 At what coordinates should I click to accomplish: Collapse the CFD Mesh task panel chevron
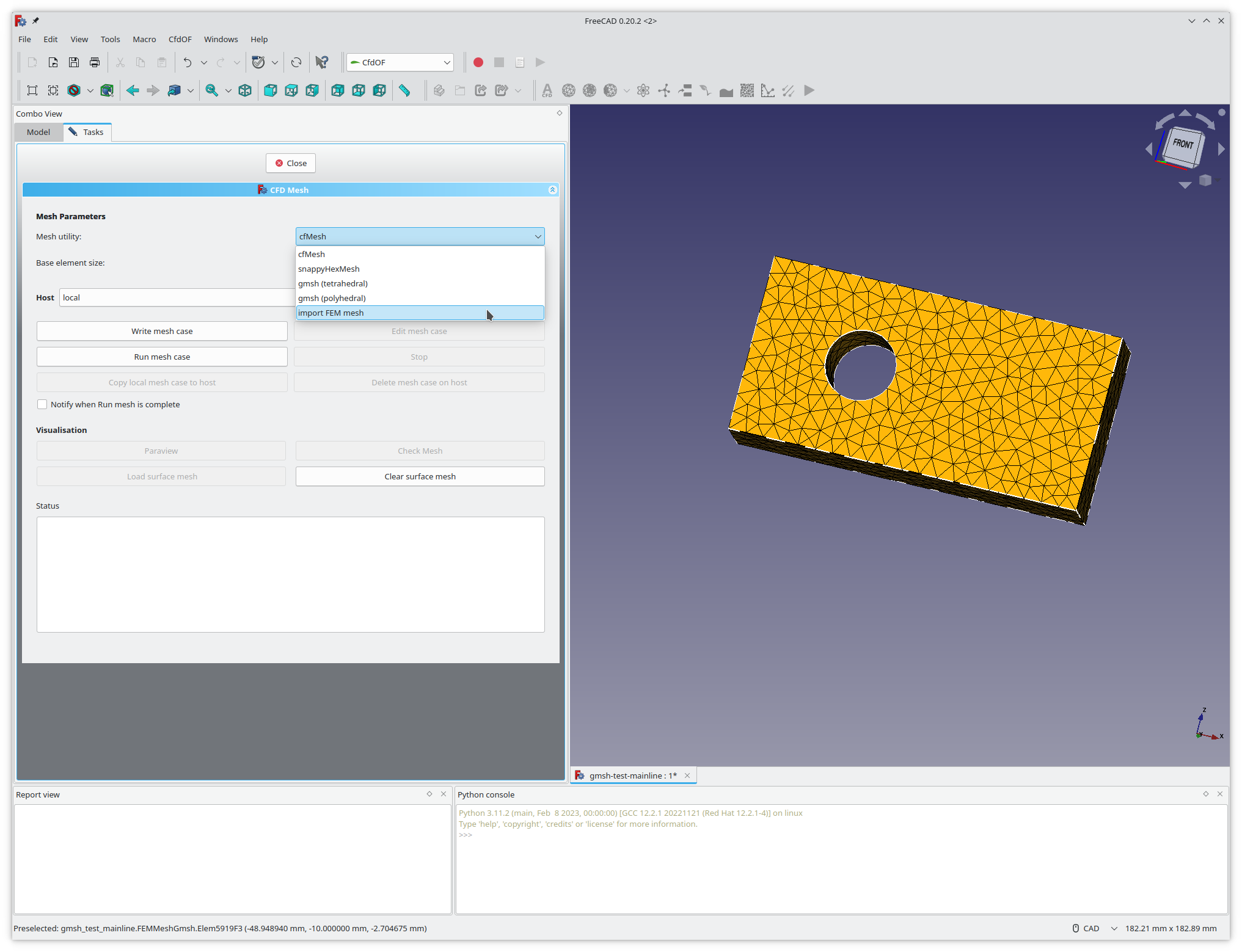[x=552, y=189]
